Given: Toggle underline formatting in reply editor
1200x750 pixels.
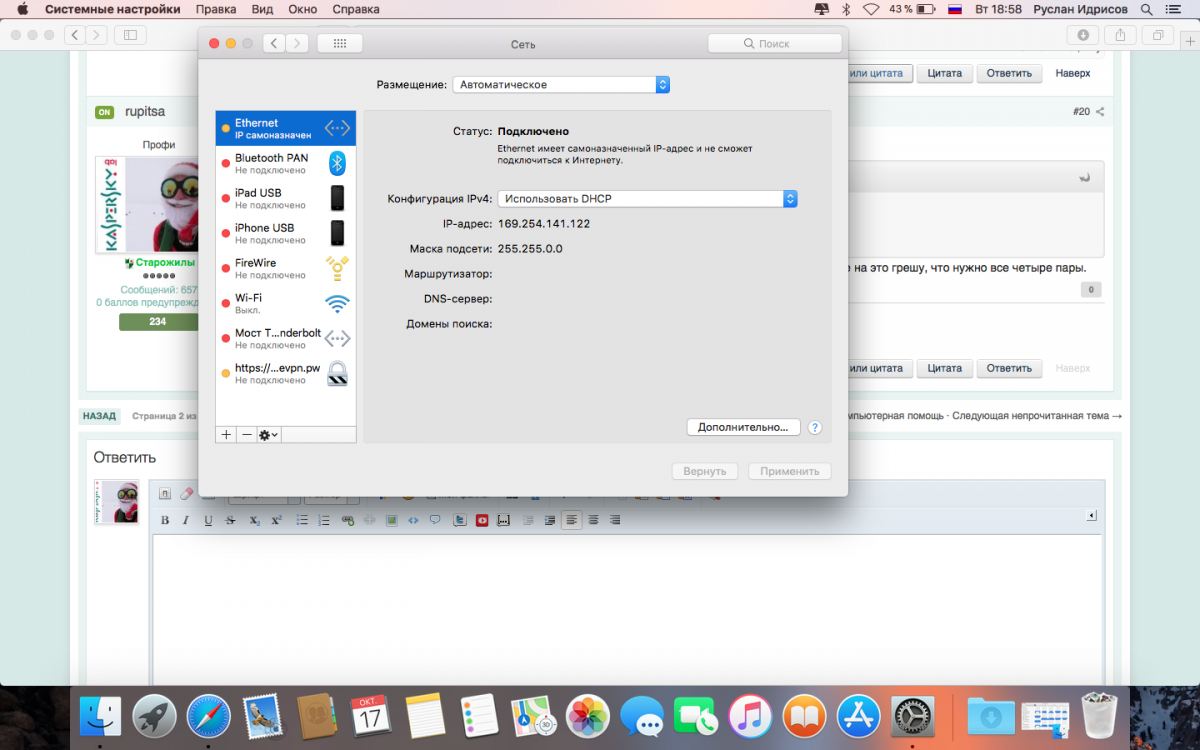Looking at the screenshot, I should point(208,520).
